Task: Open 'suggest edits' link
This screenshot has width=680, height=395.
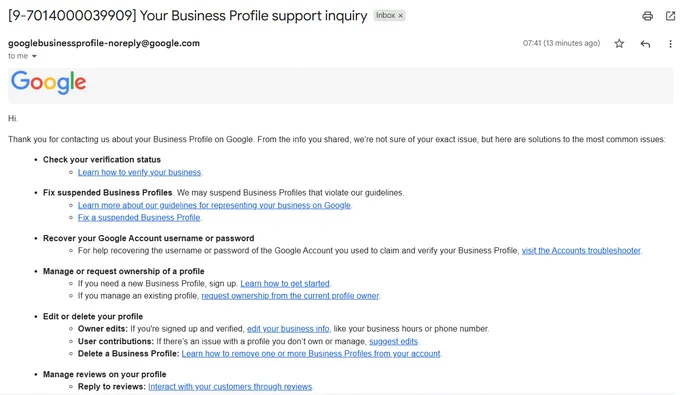Action: (x=393, y=341)
